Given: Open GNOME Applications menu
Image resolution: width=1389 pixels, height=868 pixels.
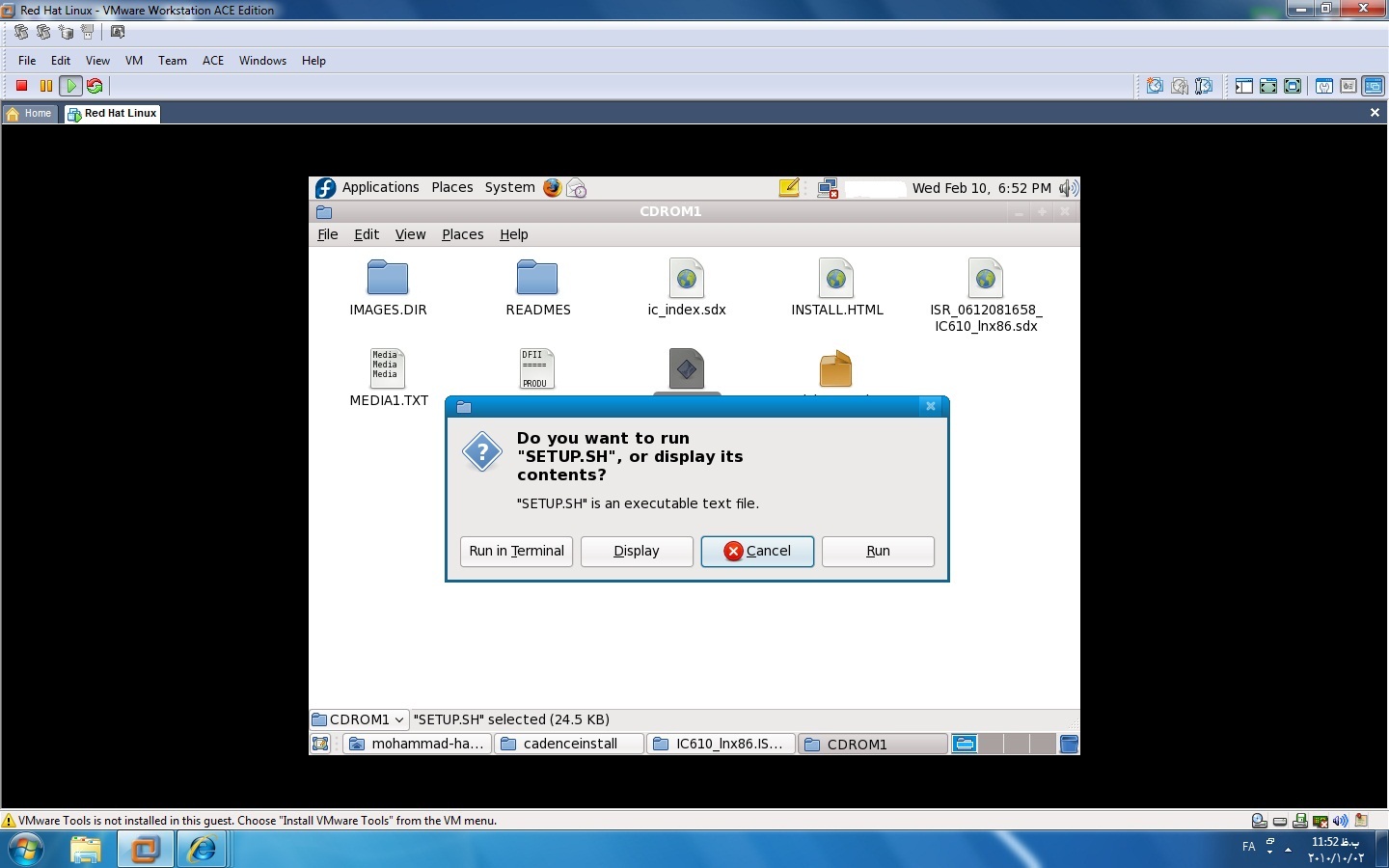Looking at the screenshot, I should point(380,188).
